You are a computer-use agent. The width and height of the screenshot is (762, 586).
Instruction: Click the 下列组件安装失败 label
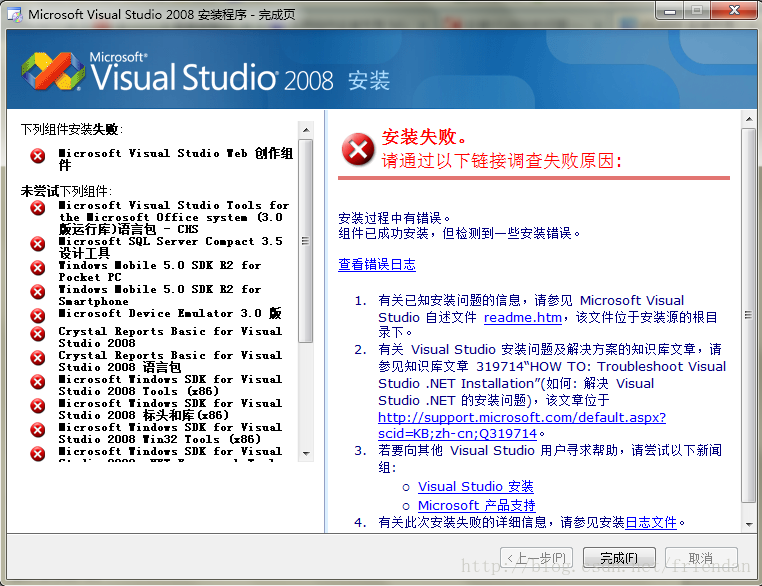[71, 129]
